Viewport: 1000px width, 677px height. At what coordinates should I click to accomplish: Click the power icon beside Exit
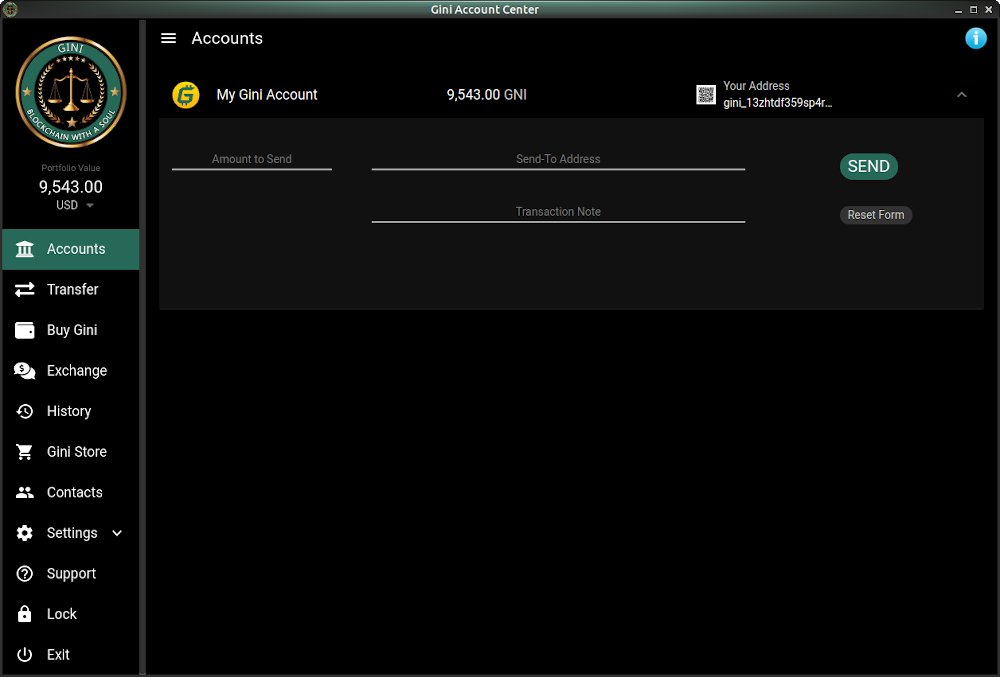[25, 655]
